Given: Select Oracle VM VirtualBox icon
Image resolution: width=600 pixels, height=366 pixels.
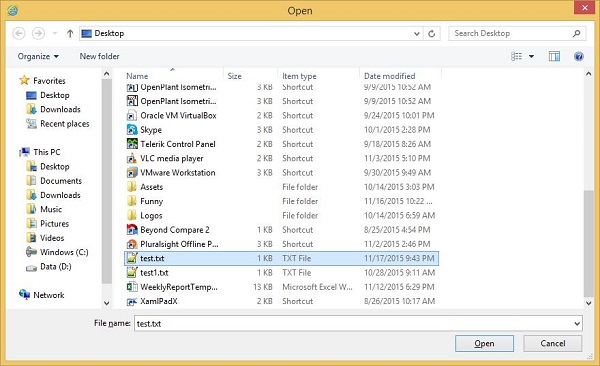Looking at the screenshot, I should 132,115.
